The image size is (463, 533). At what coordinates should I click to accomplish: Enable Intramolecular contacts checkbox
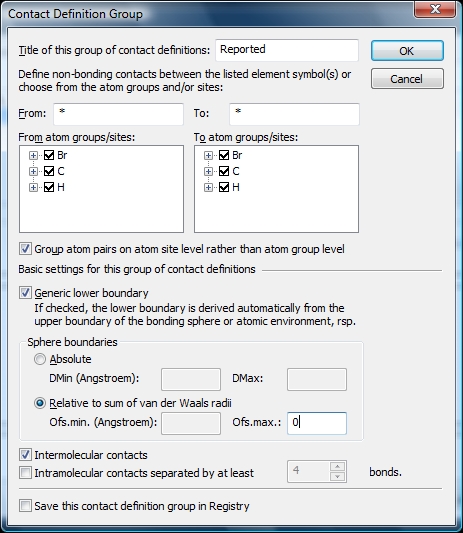[x=25, y=473]
